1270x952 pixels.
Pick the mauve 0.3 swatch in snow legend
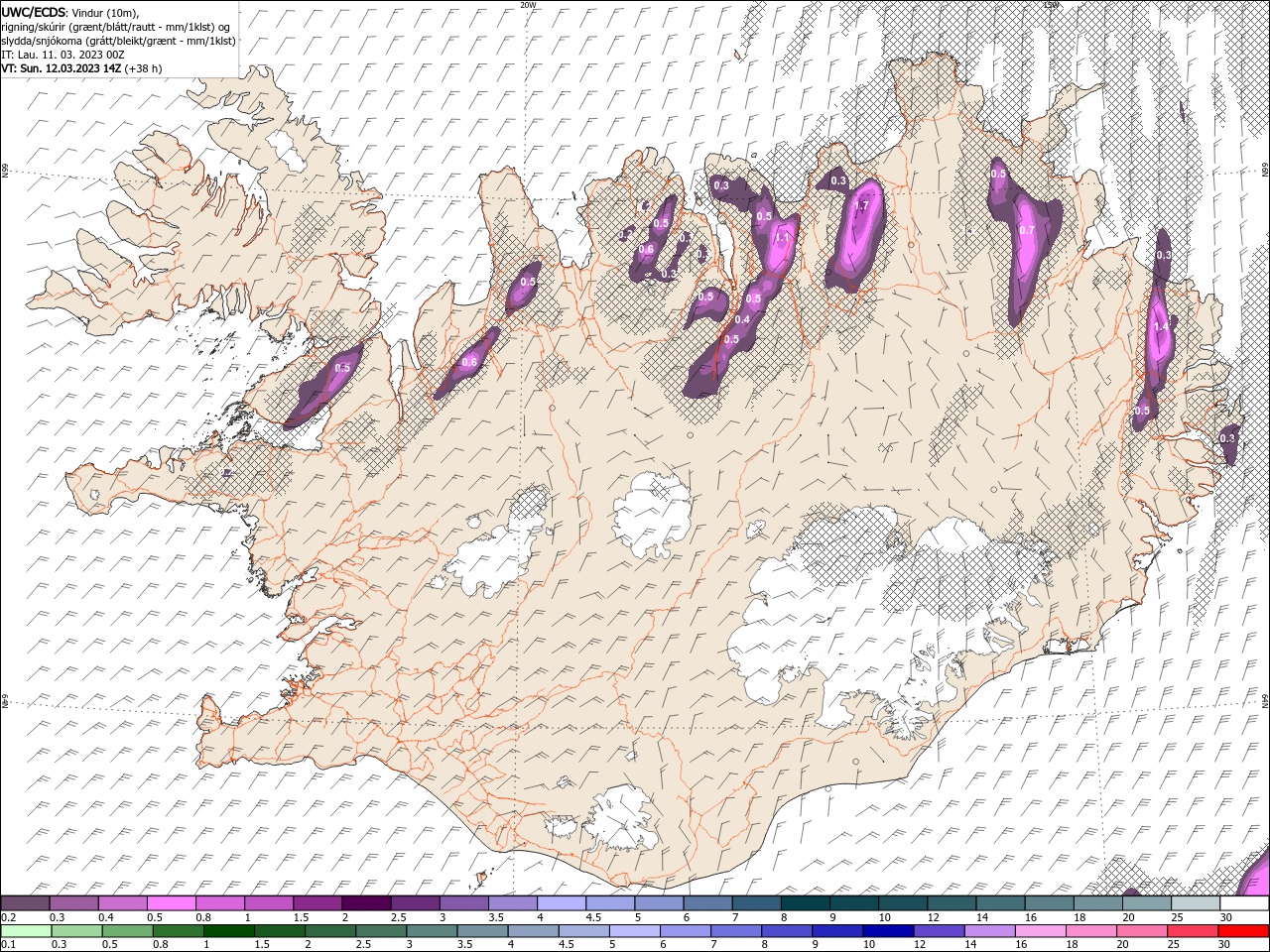(x=73, y=903)
